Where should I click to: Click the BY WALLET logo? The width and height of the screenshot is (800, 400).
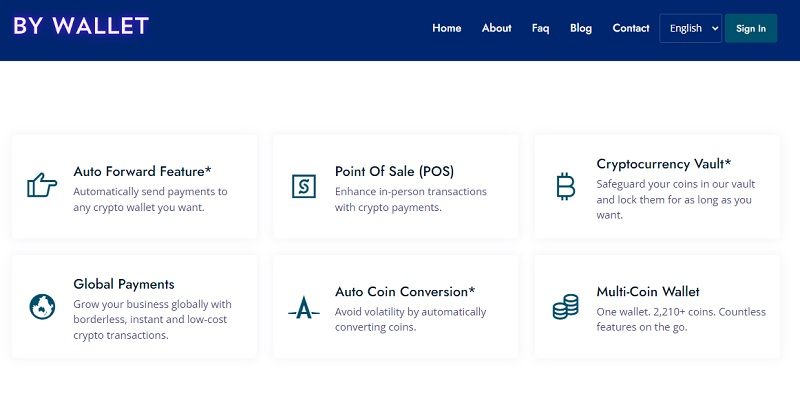[81, 26]
